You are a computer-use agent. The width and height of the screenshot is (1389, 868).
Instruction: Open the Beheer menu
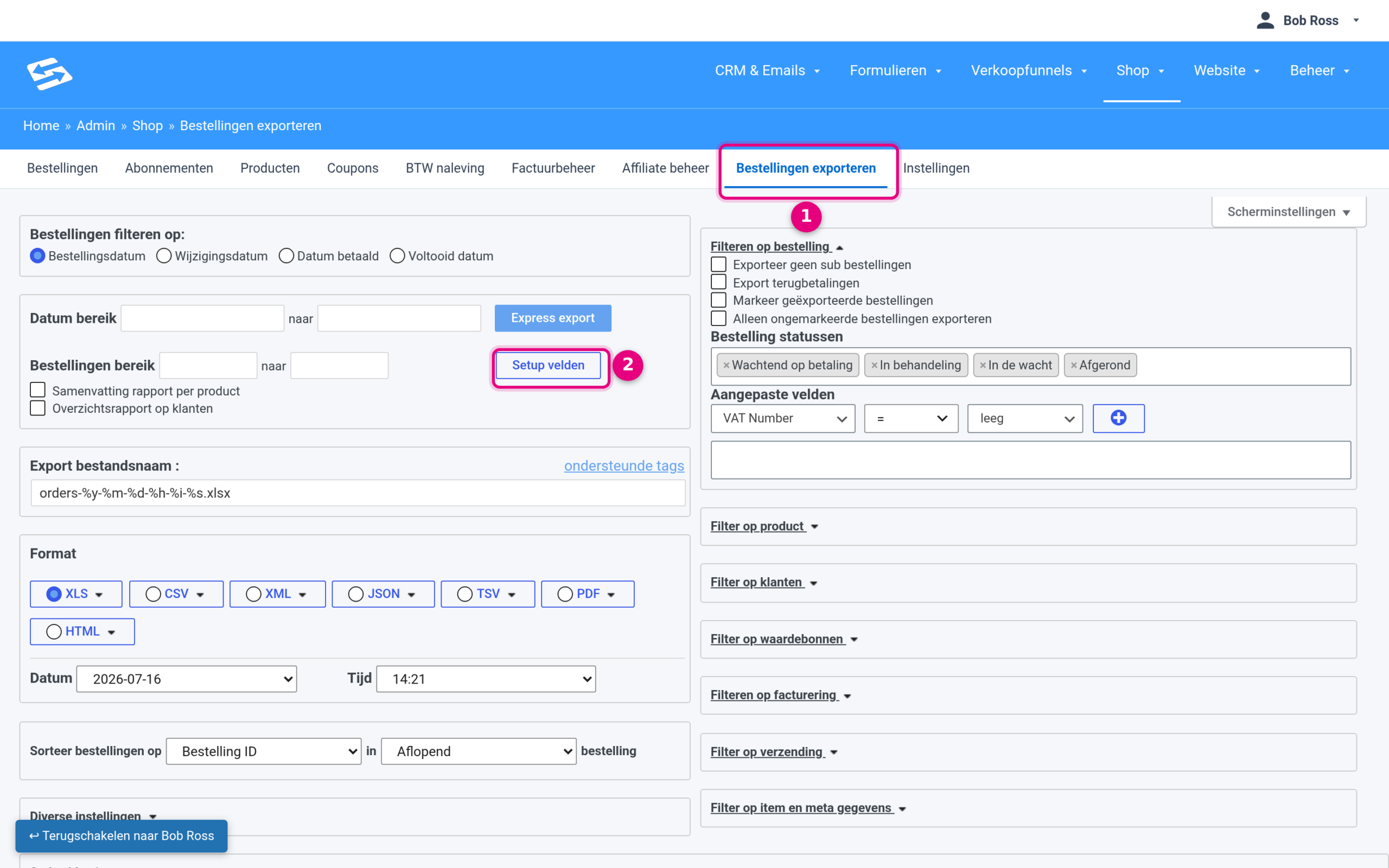(1320, 71)
